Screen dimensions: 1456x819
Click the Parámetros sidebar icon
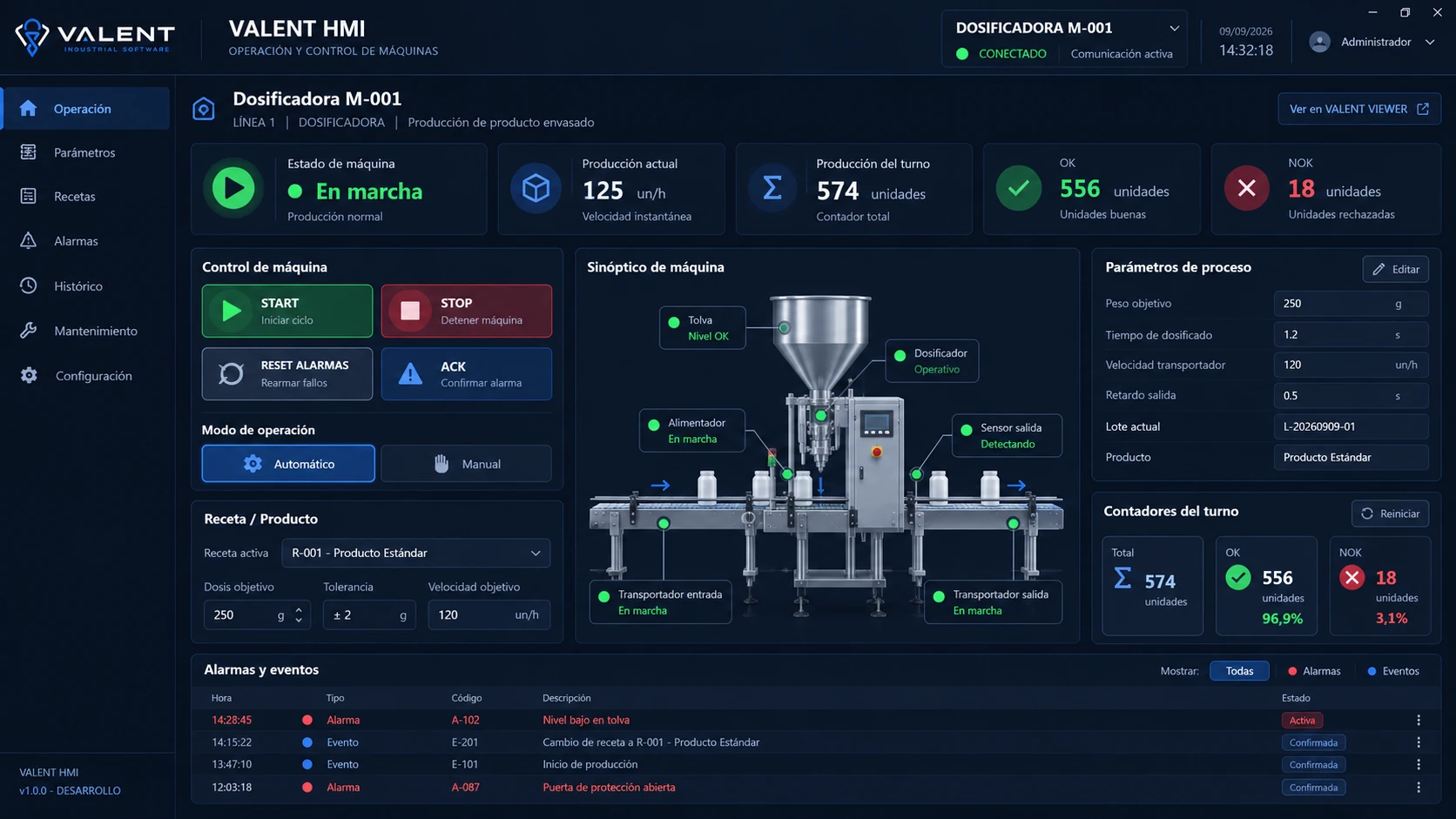[x=28, y=152]
